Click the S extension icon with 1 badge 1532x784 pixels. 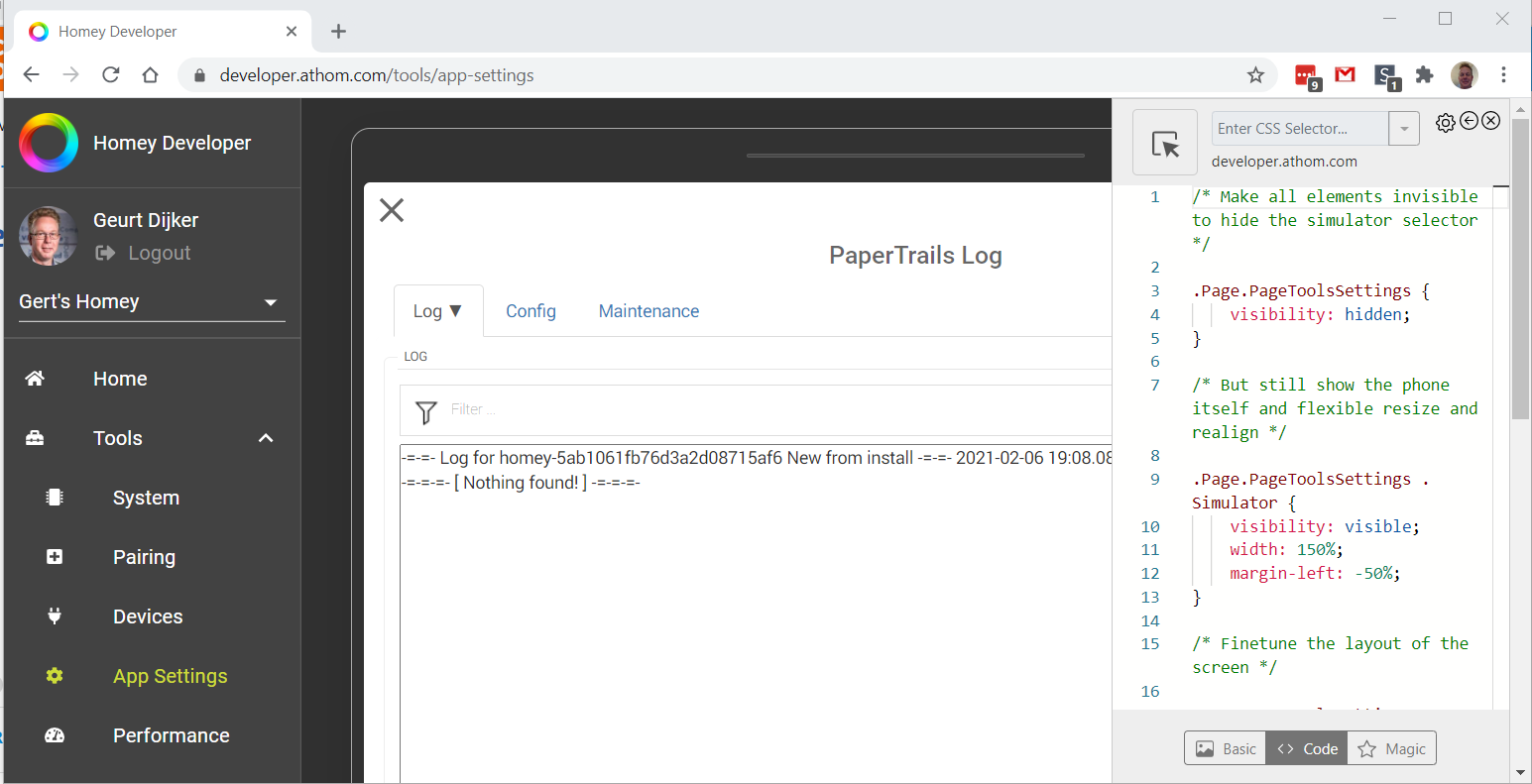[1386, 76]
